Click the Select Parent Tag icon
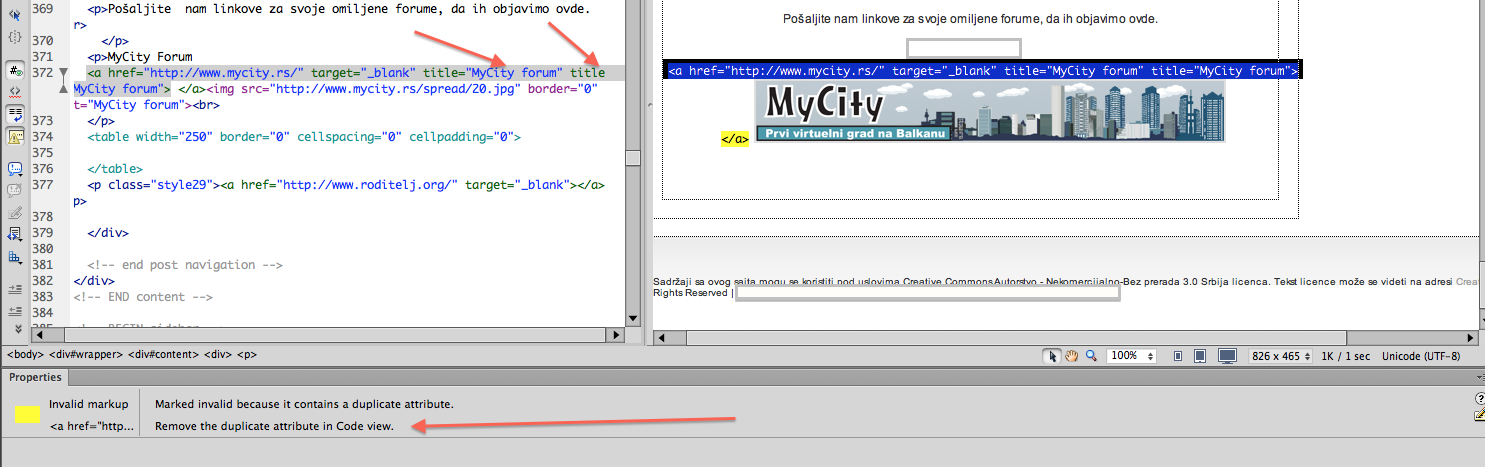Image resolution: width=1485 pixels, height=467 pixels. click(15, 15)
